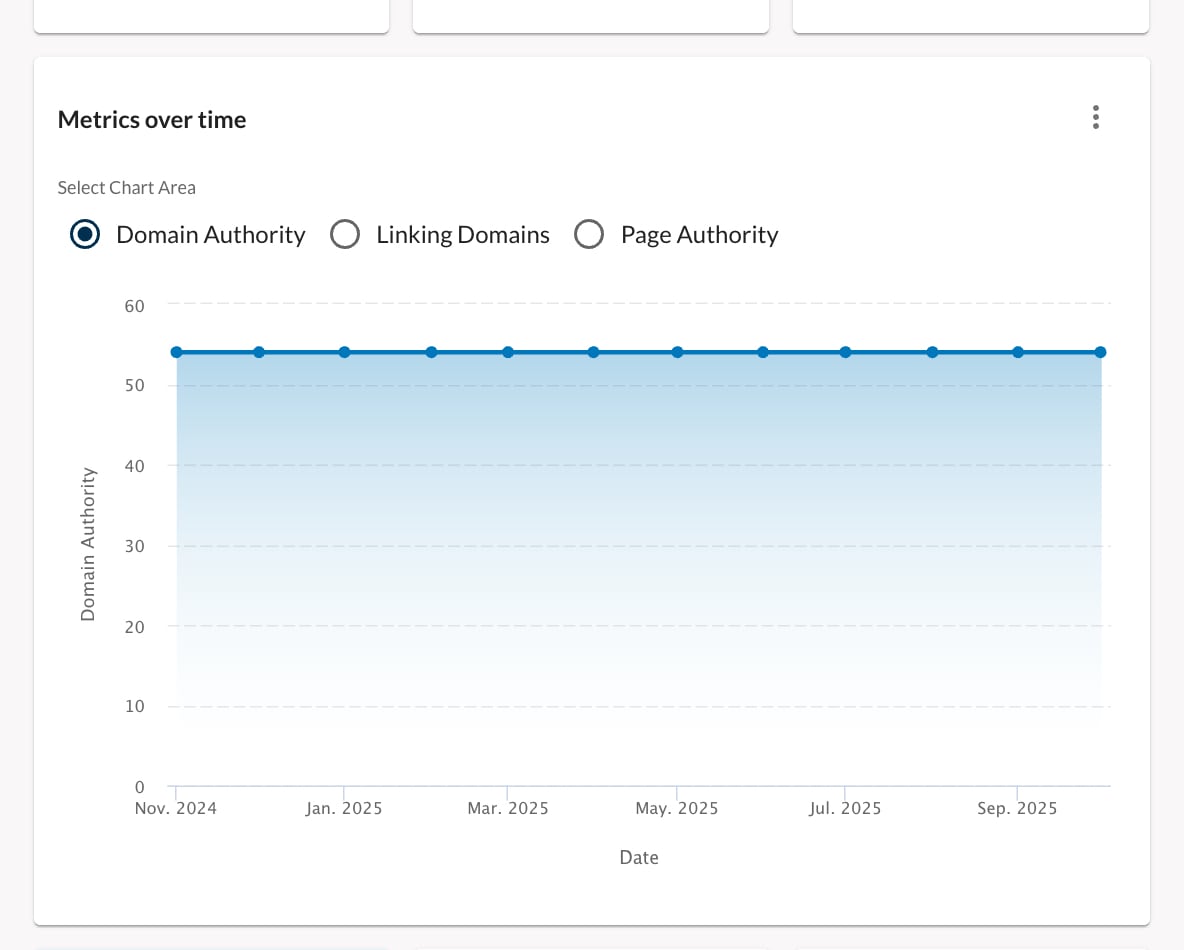This screenshot has width=1184, height=950.
Task: Click the Page Authority label text
Action: 699,235
